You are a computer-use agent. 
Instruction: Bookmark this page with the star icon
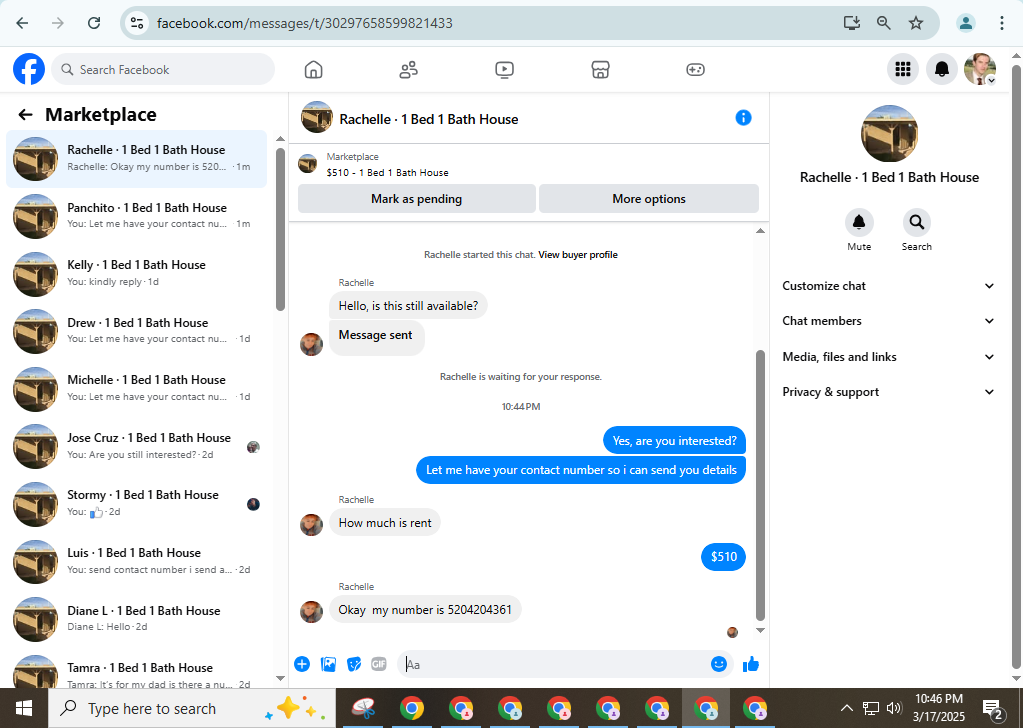coord(916,23)
